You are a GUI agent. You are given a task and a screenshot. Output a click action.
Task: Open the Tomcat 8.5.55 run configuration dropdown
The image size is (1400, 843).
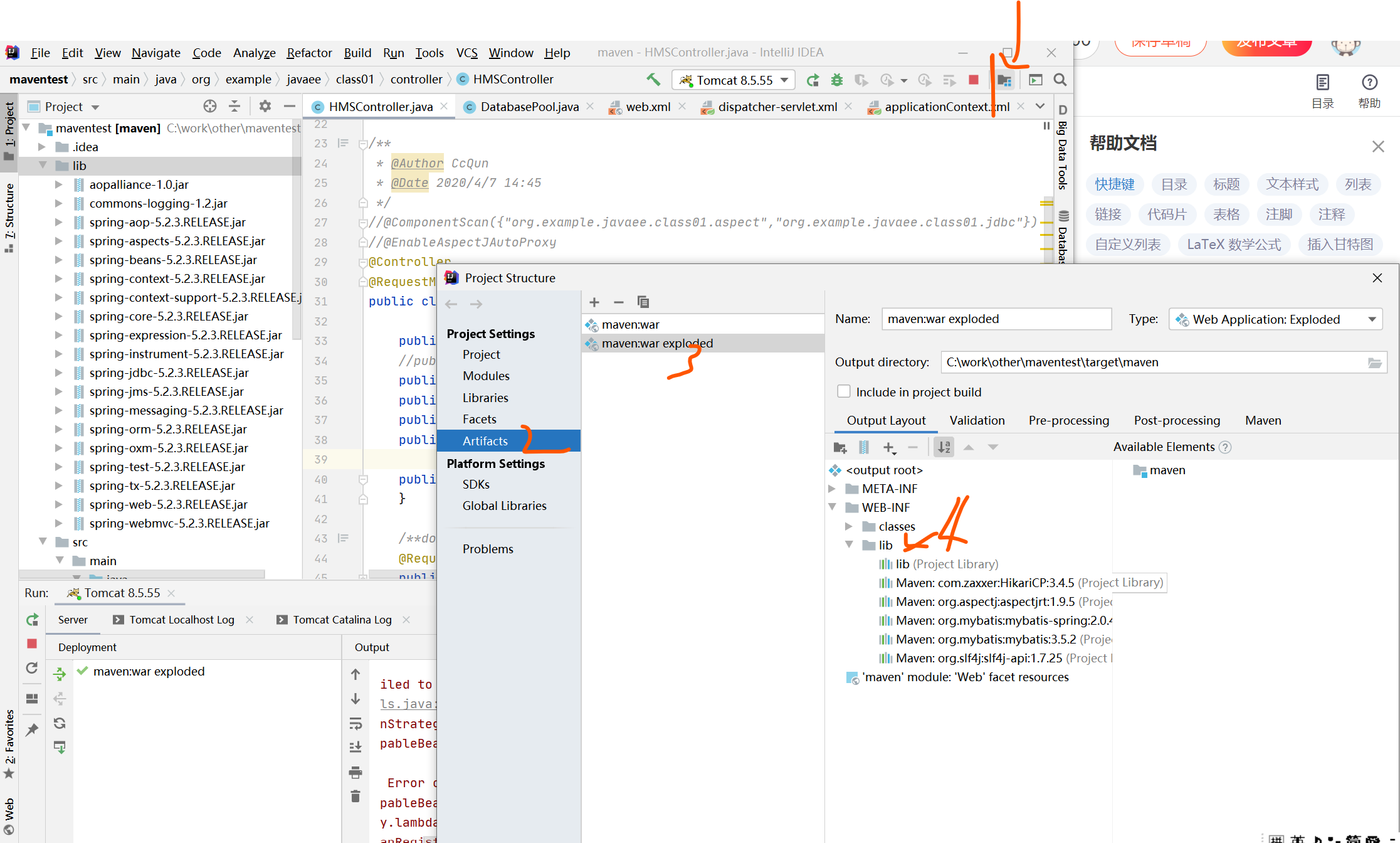pos(785,80)
